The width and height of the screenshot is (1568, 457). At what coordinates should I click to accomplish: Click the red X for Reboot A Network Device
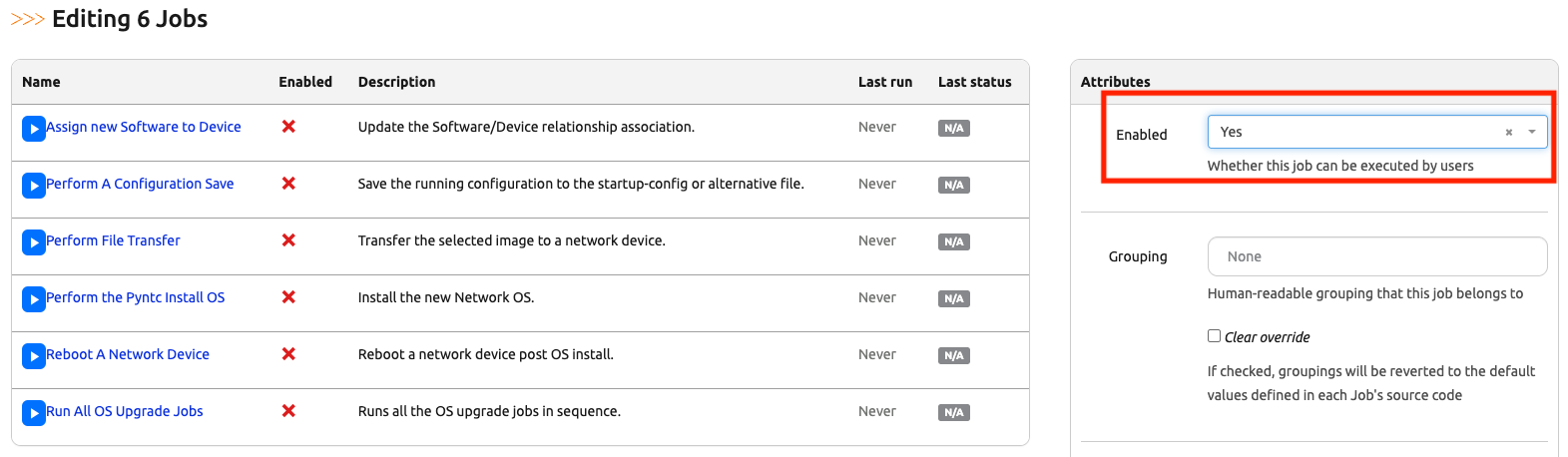pyautogui.click(x=288, y=354)
